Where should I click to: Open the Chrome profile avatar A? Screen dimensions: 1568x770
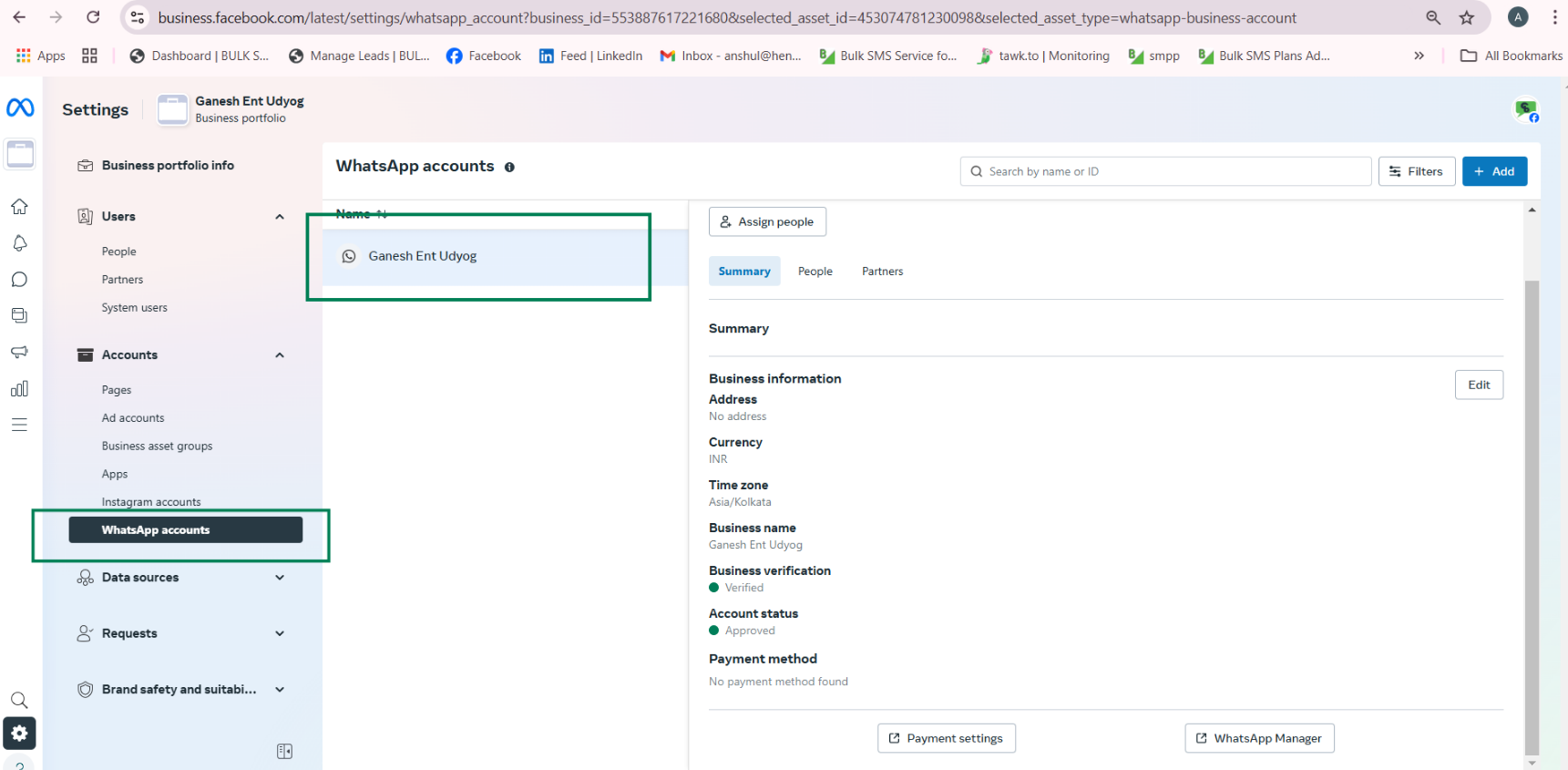[x=1518, y=17]
